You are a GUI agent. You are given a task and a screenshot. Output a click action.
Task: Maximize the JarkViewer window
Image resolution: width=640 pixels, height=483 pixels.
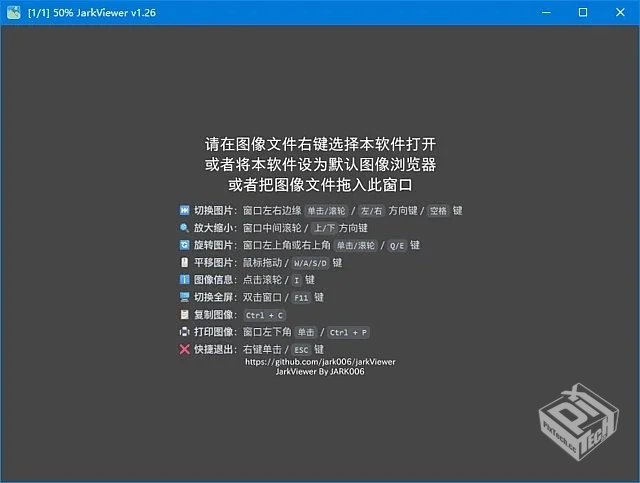583,12
